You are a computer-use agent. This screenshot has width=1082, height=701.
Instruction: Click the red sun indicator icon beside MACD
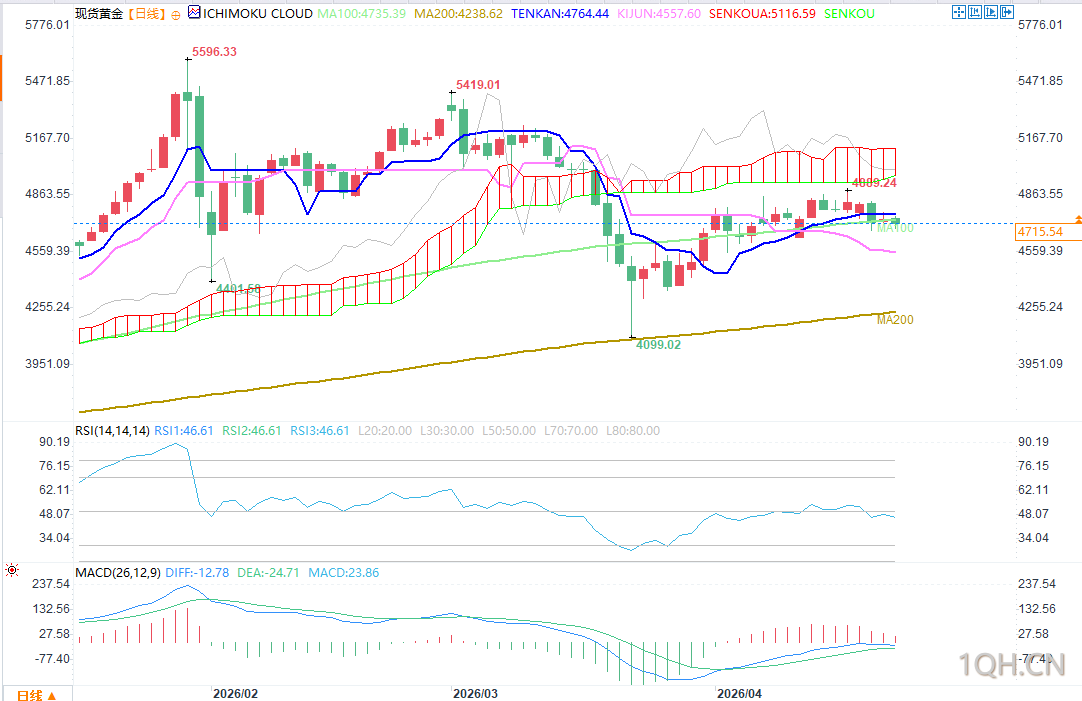pos(12,570)
